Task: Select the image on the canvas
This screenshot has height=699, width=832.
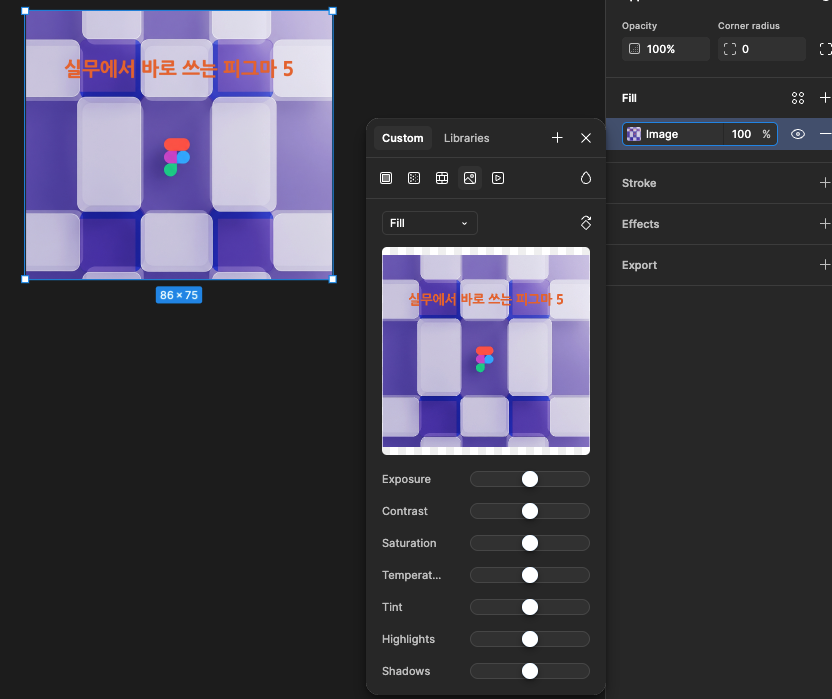Action: [179, 144]
